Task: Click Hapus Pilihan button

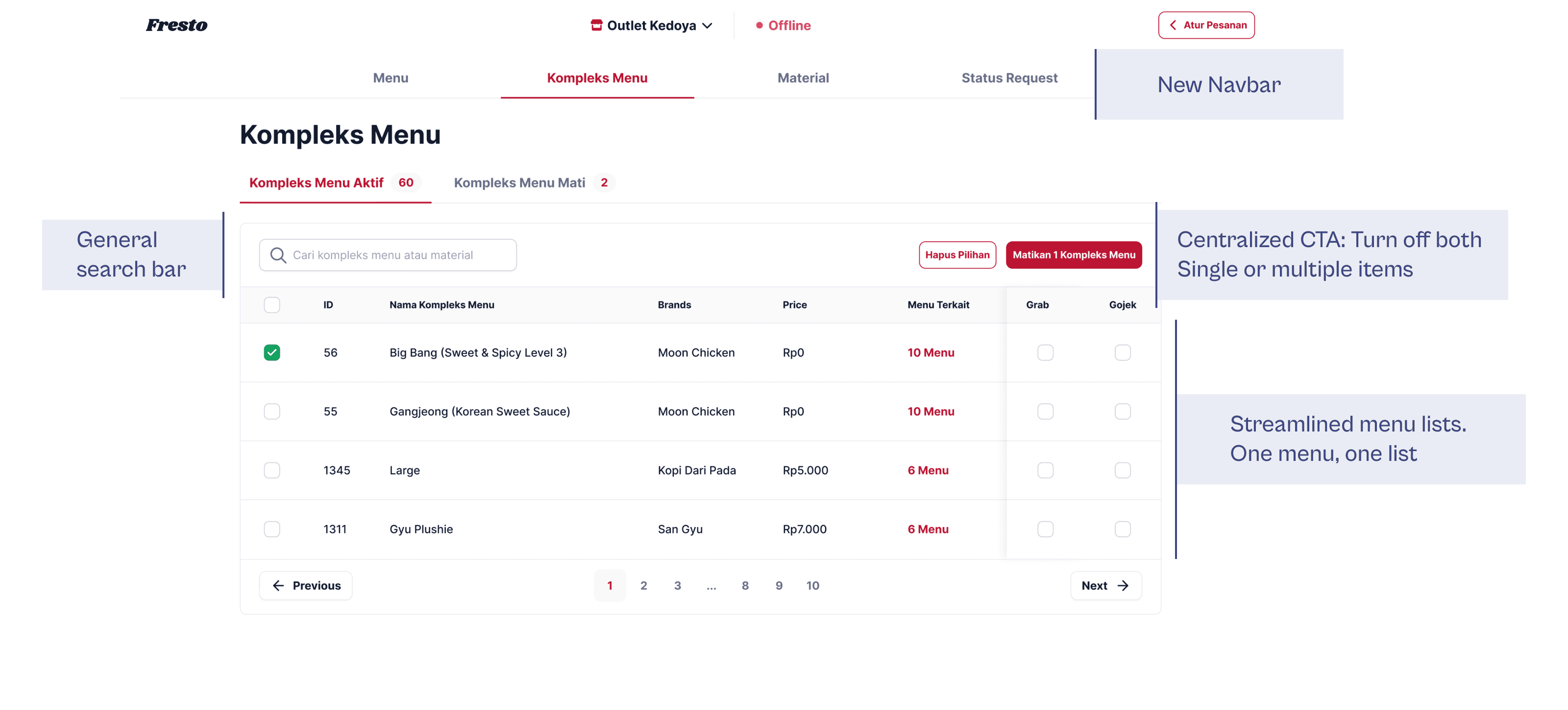Action: (957, 255)
